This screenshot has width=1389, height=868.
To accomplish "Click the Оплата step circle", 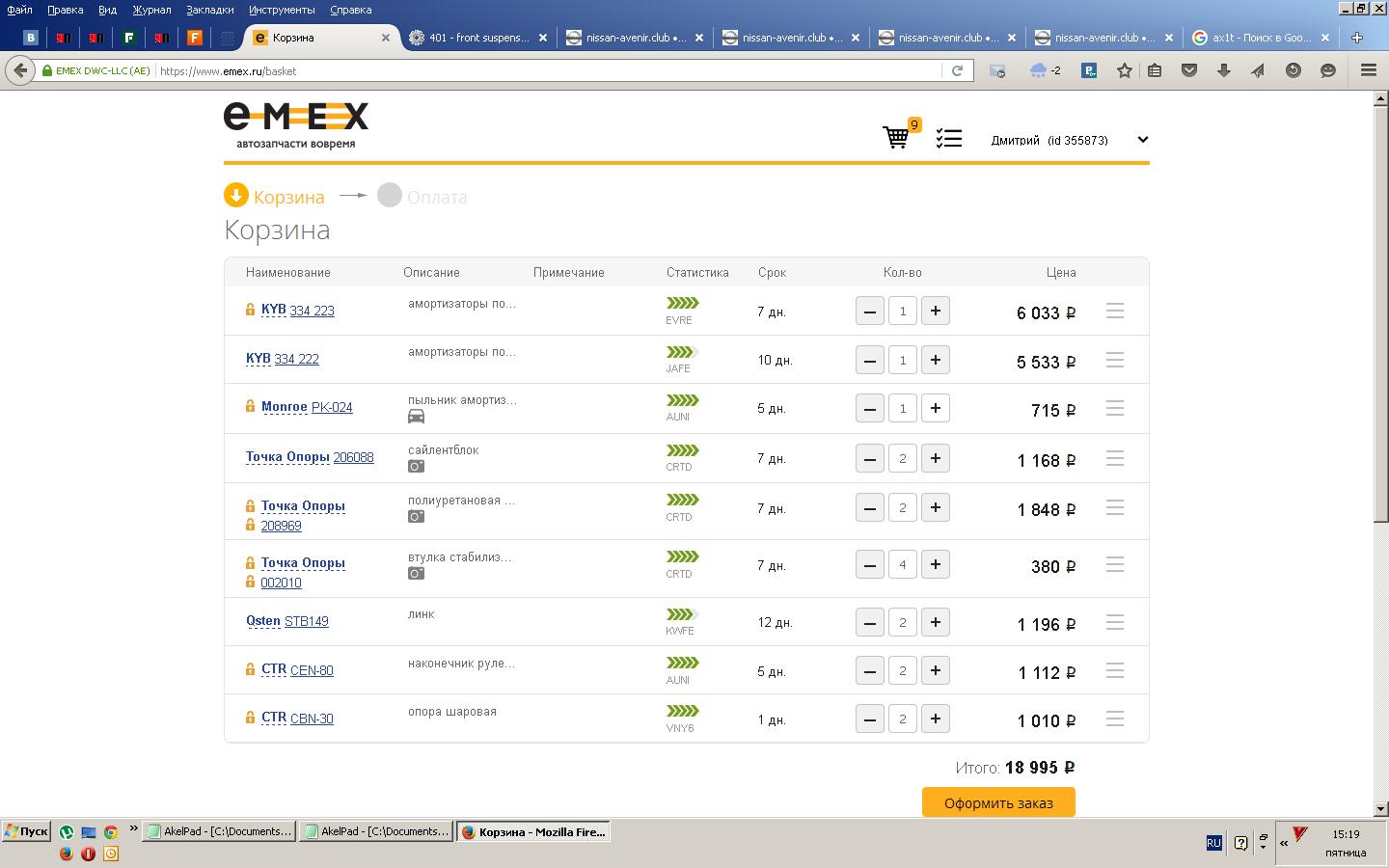I will click(x=390, y=195).
